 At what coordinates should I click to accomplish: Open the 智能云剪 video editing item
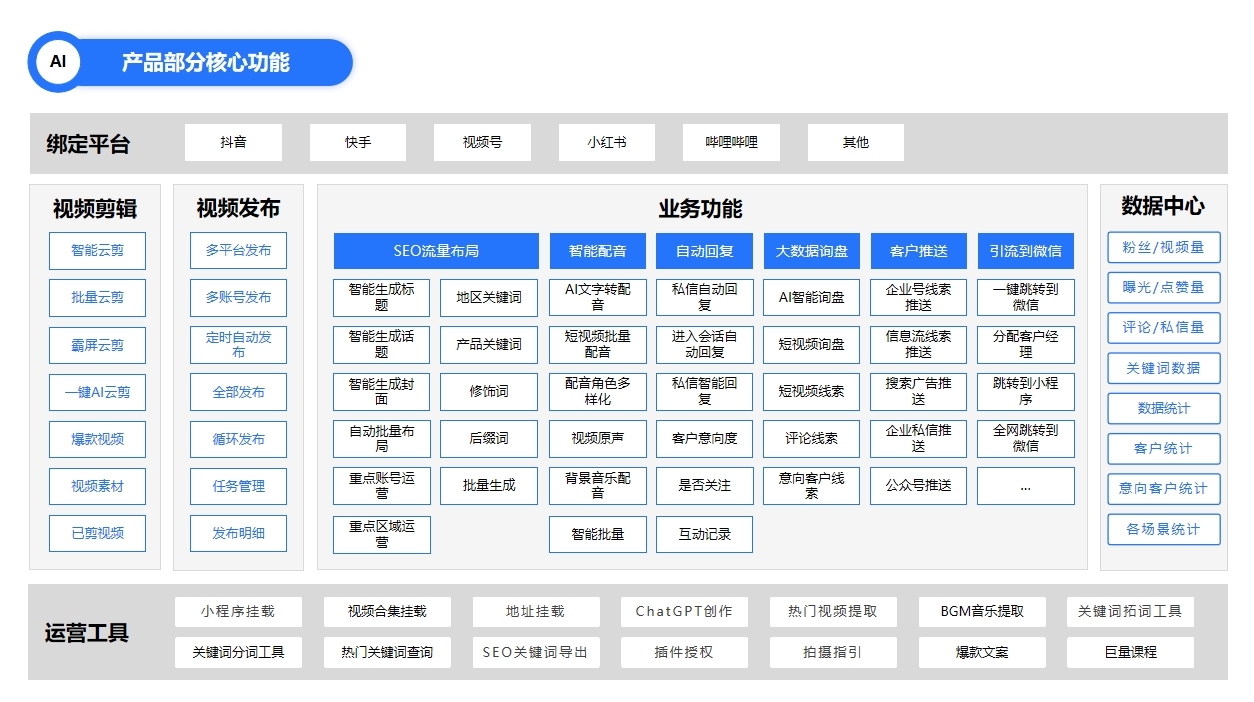coord(97,251)
